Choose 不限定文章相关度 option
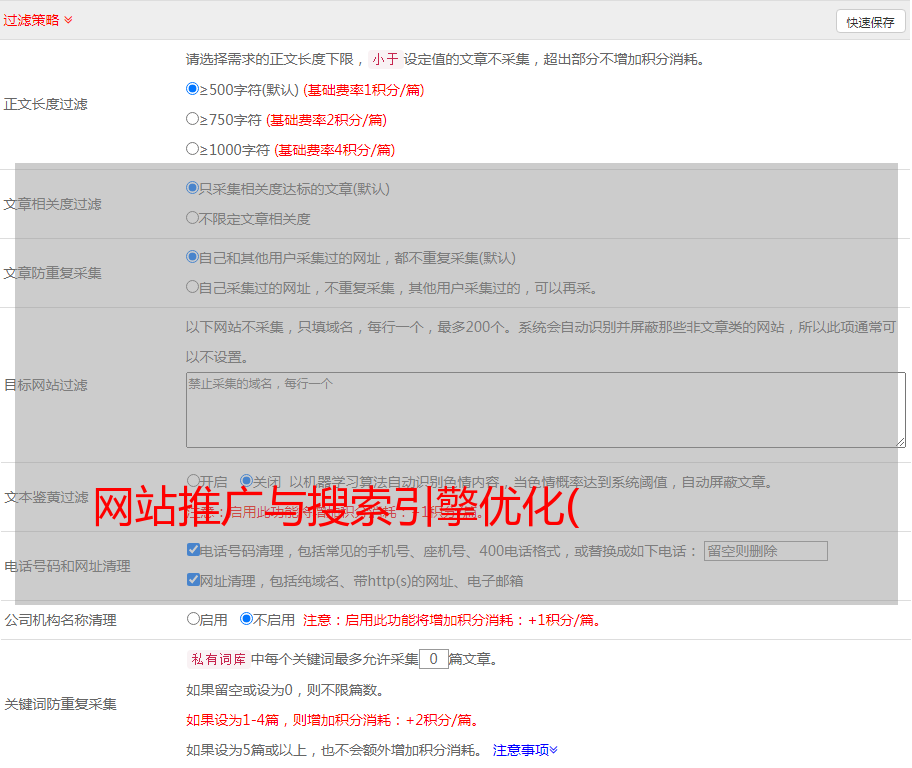912x768 pixels. pyautogui.click(x=193, y=218)
